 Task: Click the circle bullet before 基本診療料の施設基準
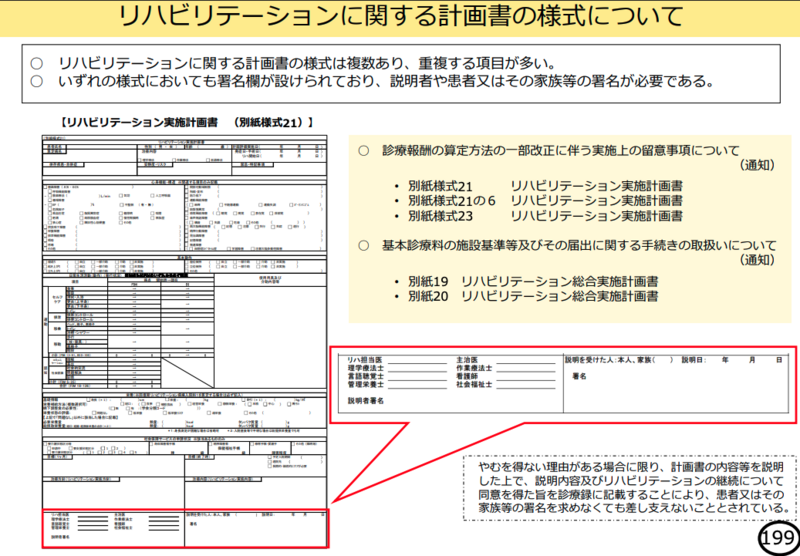point(364,245)
